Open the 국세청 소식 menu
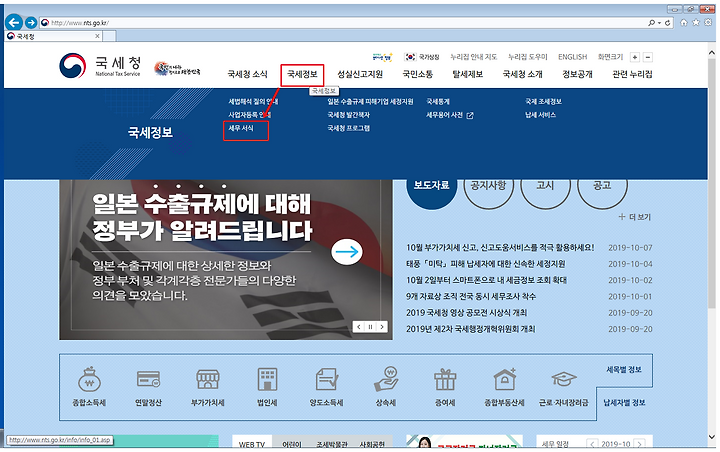The height and width of the screenshot is (452, 720). (x=248, y=74)
